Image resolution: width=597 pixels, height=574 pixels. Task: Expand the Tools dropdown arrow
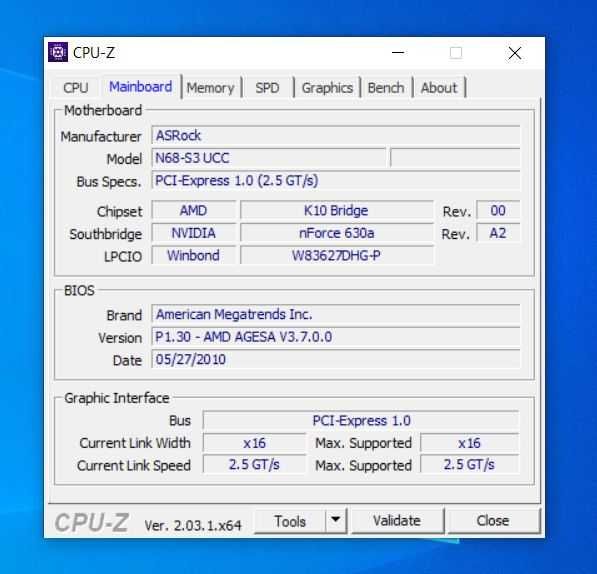[x=335, y=520]
